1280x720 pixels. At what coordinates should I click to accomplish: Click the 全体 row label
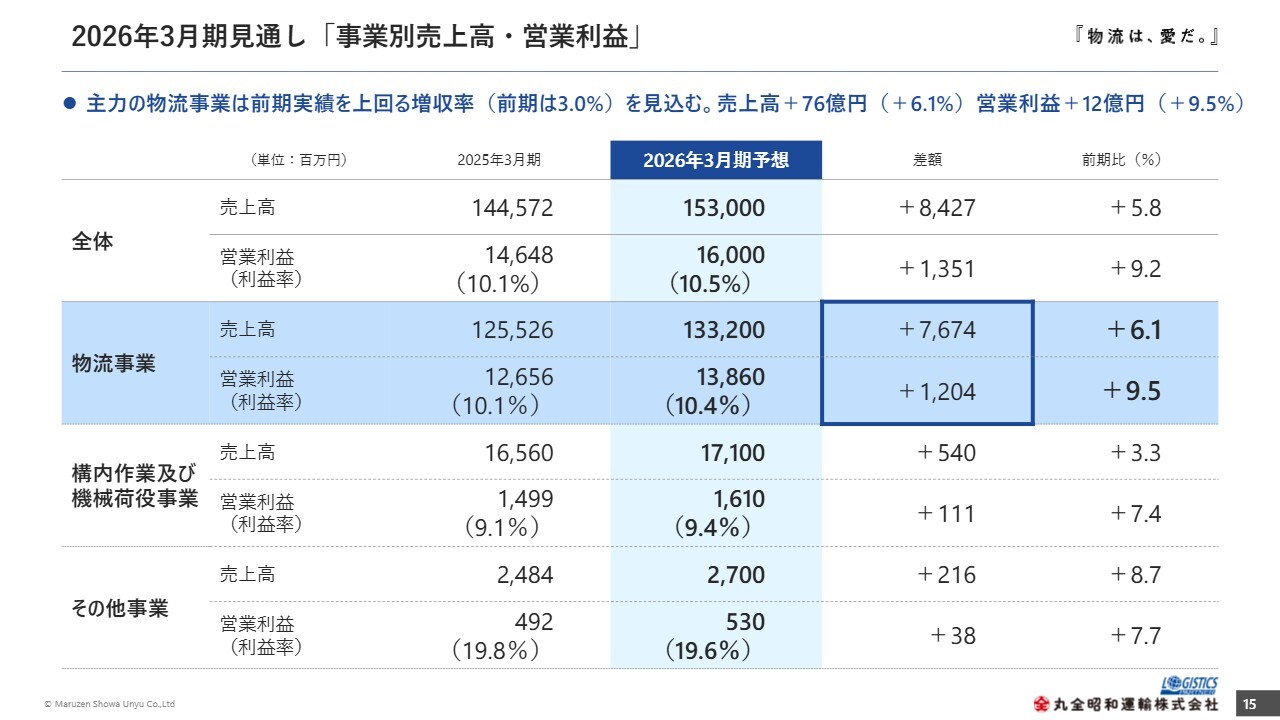93,241
